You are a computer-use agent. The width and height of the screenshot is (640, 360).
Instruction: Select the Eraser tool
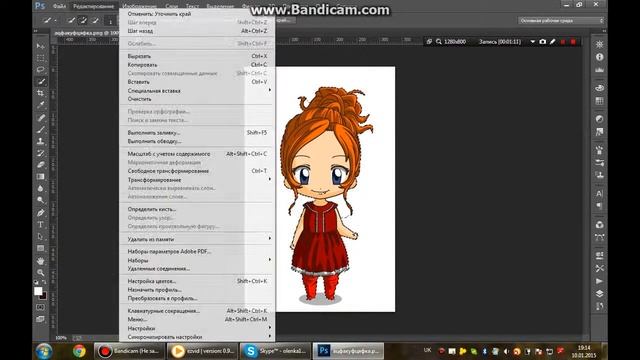tap(40, 165)
